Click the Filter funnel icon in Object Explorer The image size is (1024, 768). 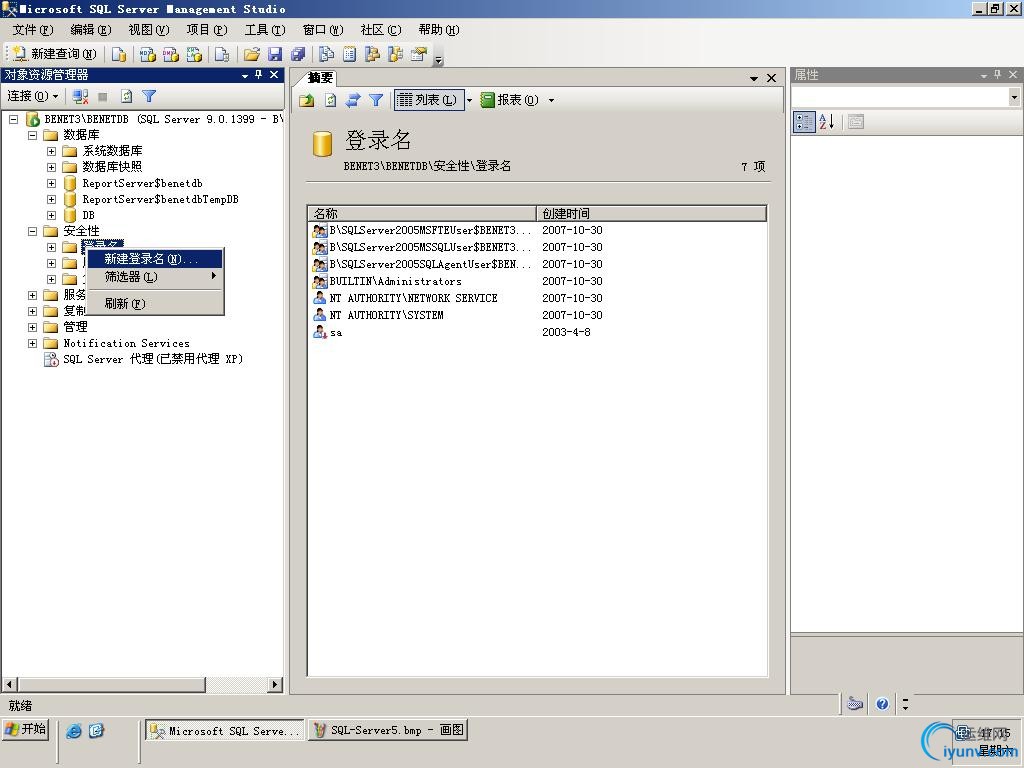pyautogui.click(x=149, y=96)
